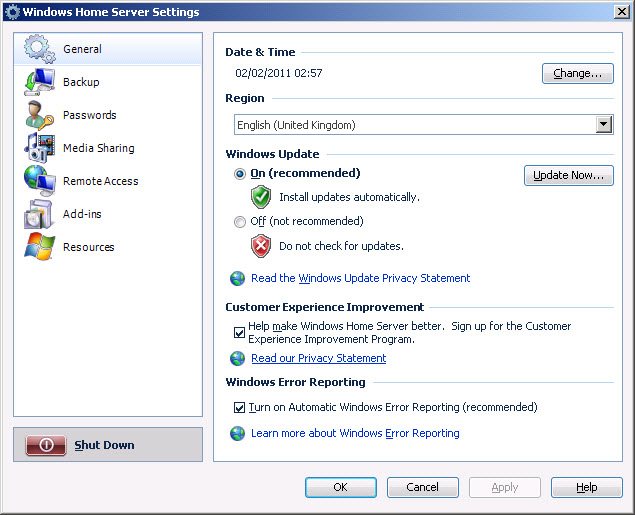Open the Windows Update Privacy Statement link

pyautogui.click(x=360, y=279)
